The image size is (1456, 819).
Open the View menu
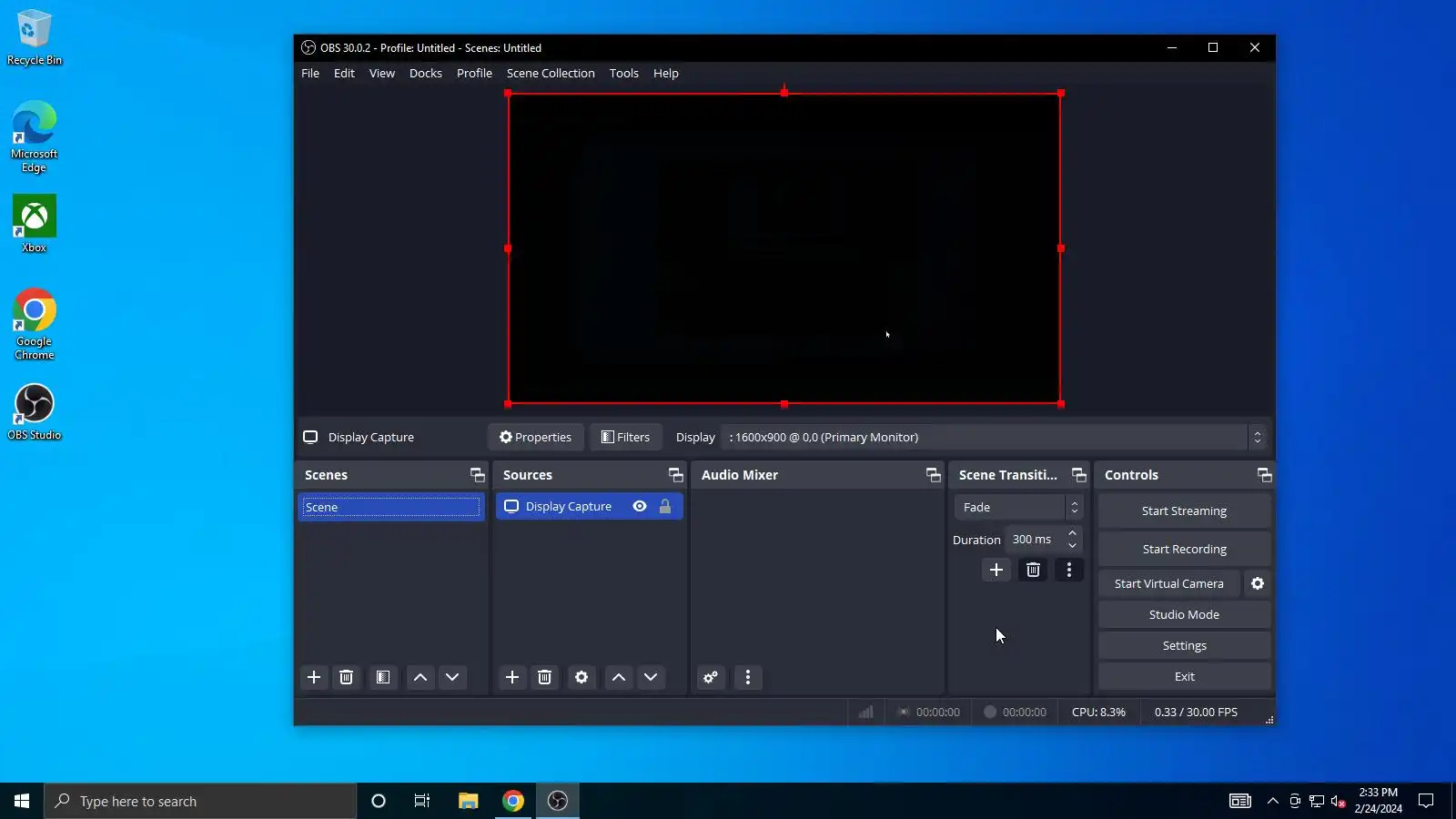pos(382,73)
